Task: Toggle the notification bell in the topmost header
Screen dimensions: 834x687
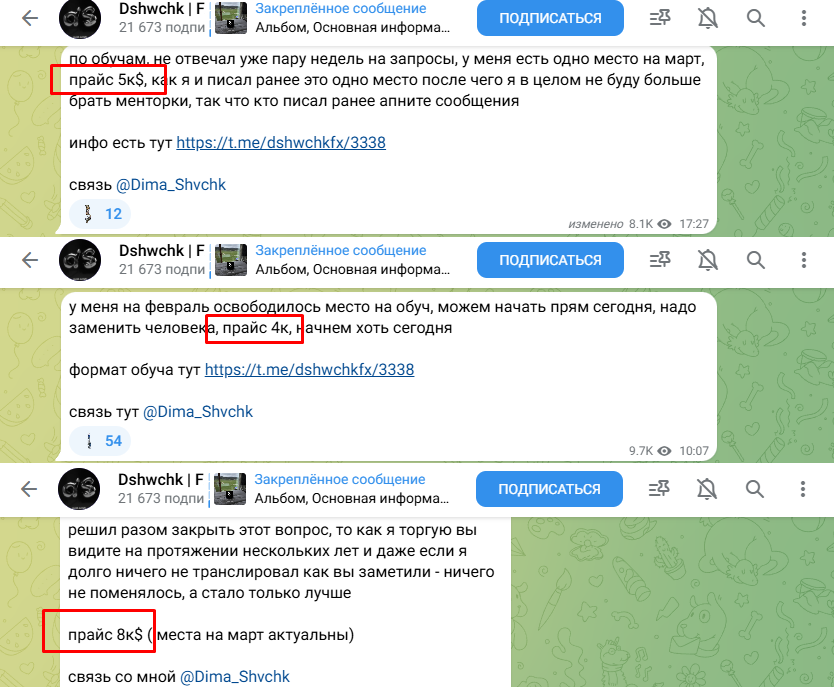Action: click(x=707, y=18)
